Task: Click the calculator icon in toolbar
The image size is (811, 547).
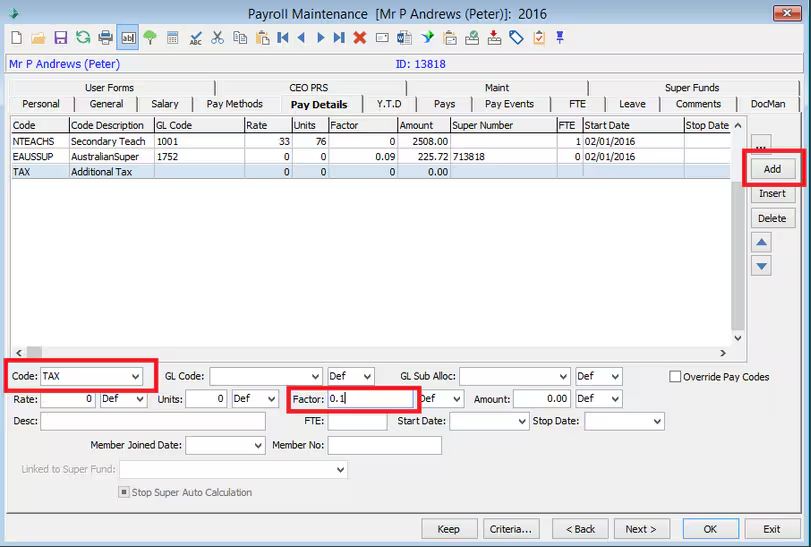Action: click(172, 38)
